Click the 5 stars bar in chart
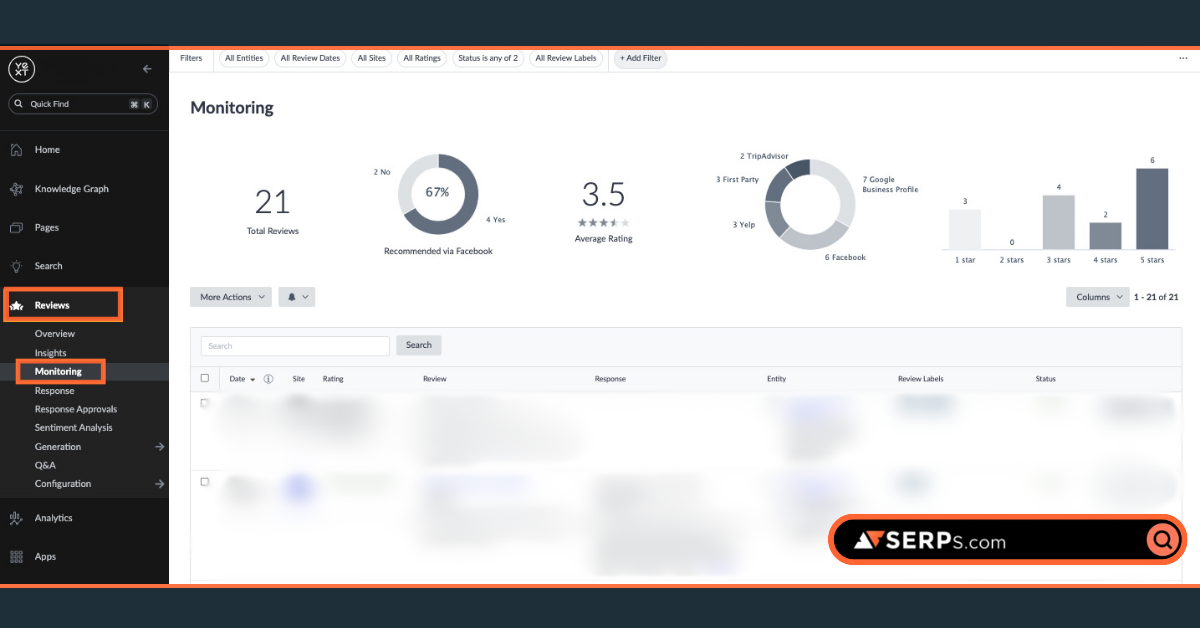 click(x=1152, y=208)
